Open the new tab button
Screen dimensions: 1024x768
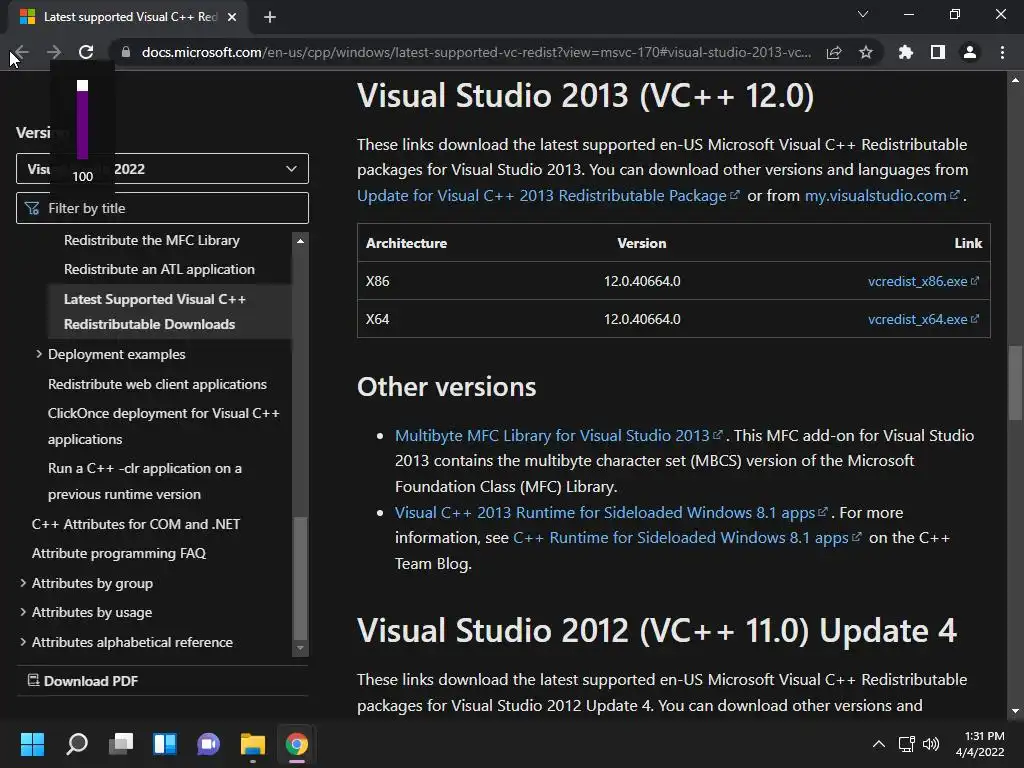(270, 17)
